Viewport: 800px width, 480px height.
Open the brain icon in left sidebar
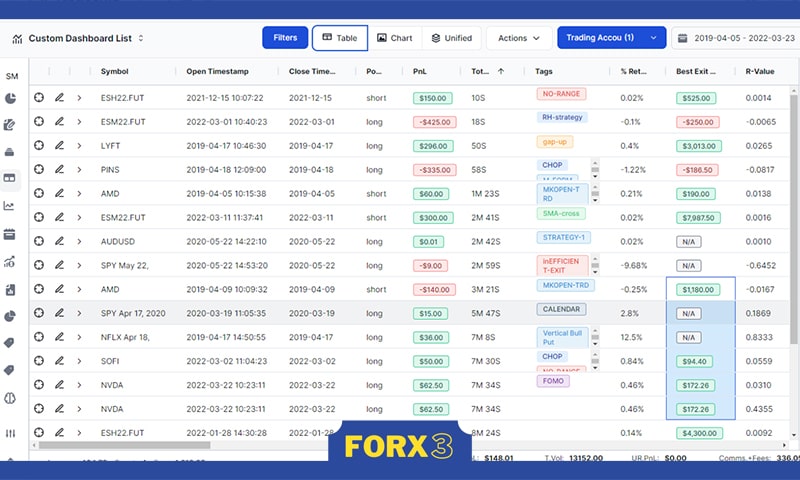point(11,397)
